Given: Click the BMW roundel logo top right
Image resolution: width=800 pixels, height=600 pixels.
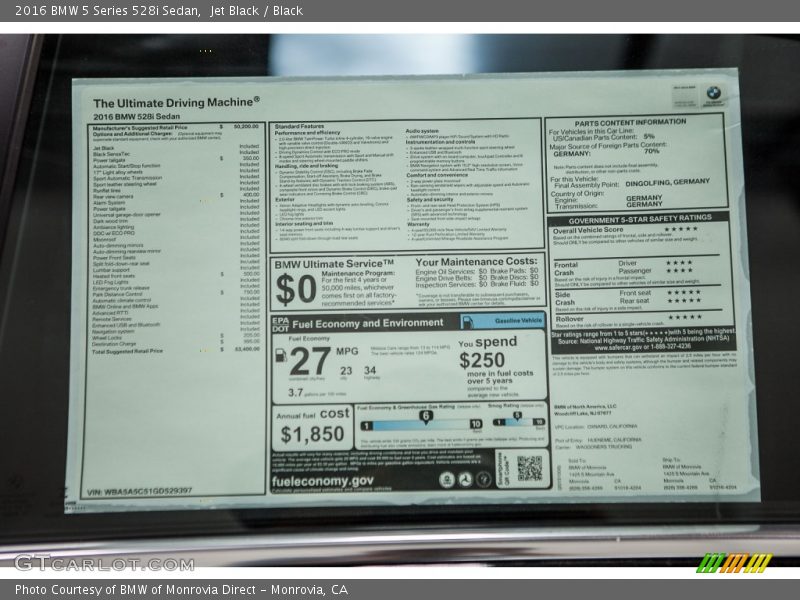Looking at the screenshot, I should pyautogui.click(x=712, y=92).
